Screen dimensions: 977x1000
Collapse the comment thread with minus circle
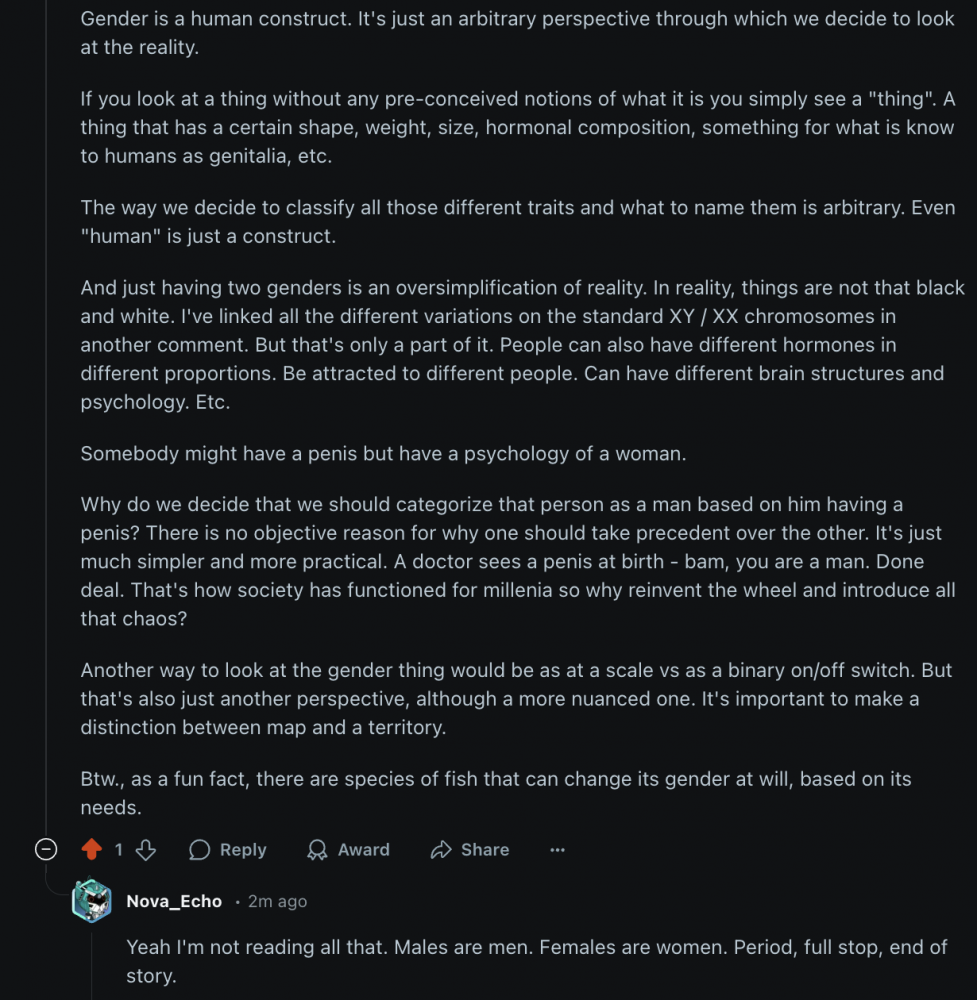(46, 850)
